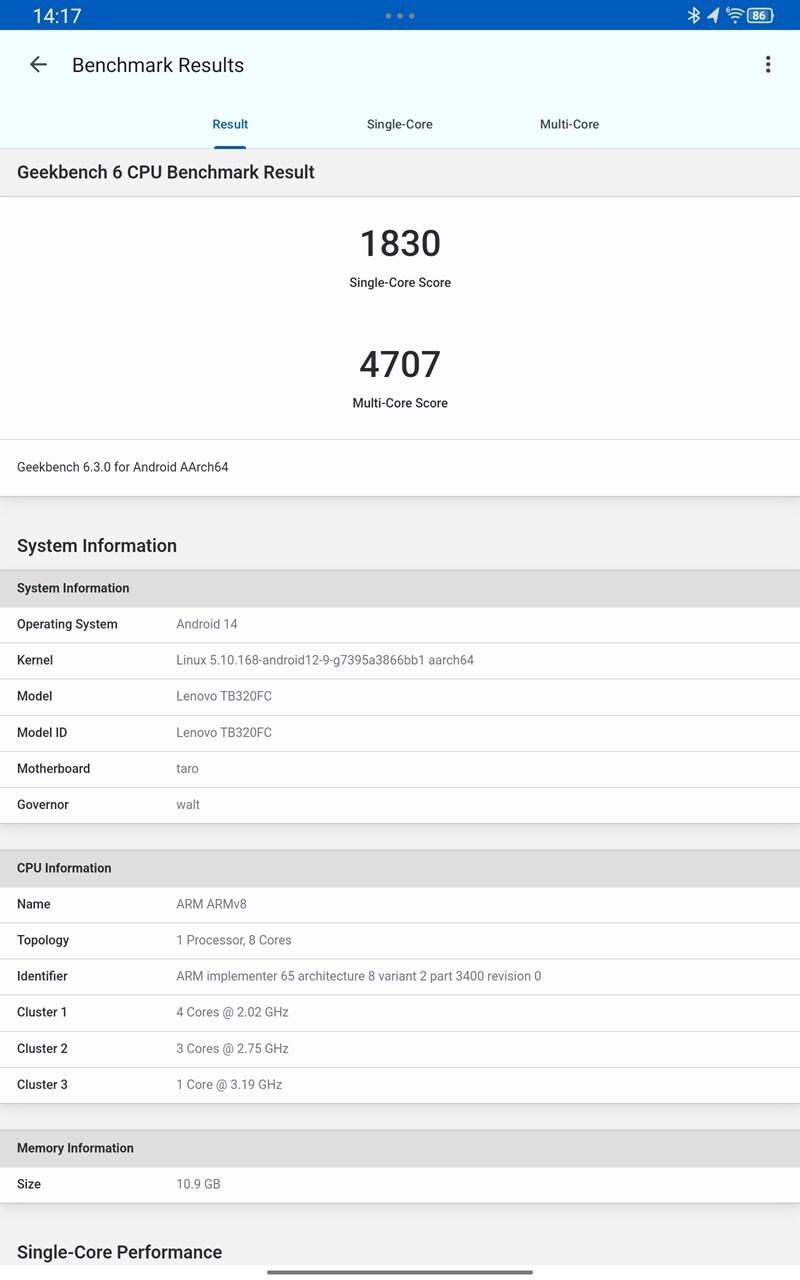Viewport: 800px width, 1280px height.
Task: Select Cluster 1 value 4 Cores @ 2.02 GHz
Action: (x=232, y=1012)
